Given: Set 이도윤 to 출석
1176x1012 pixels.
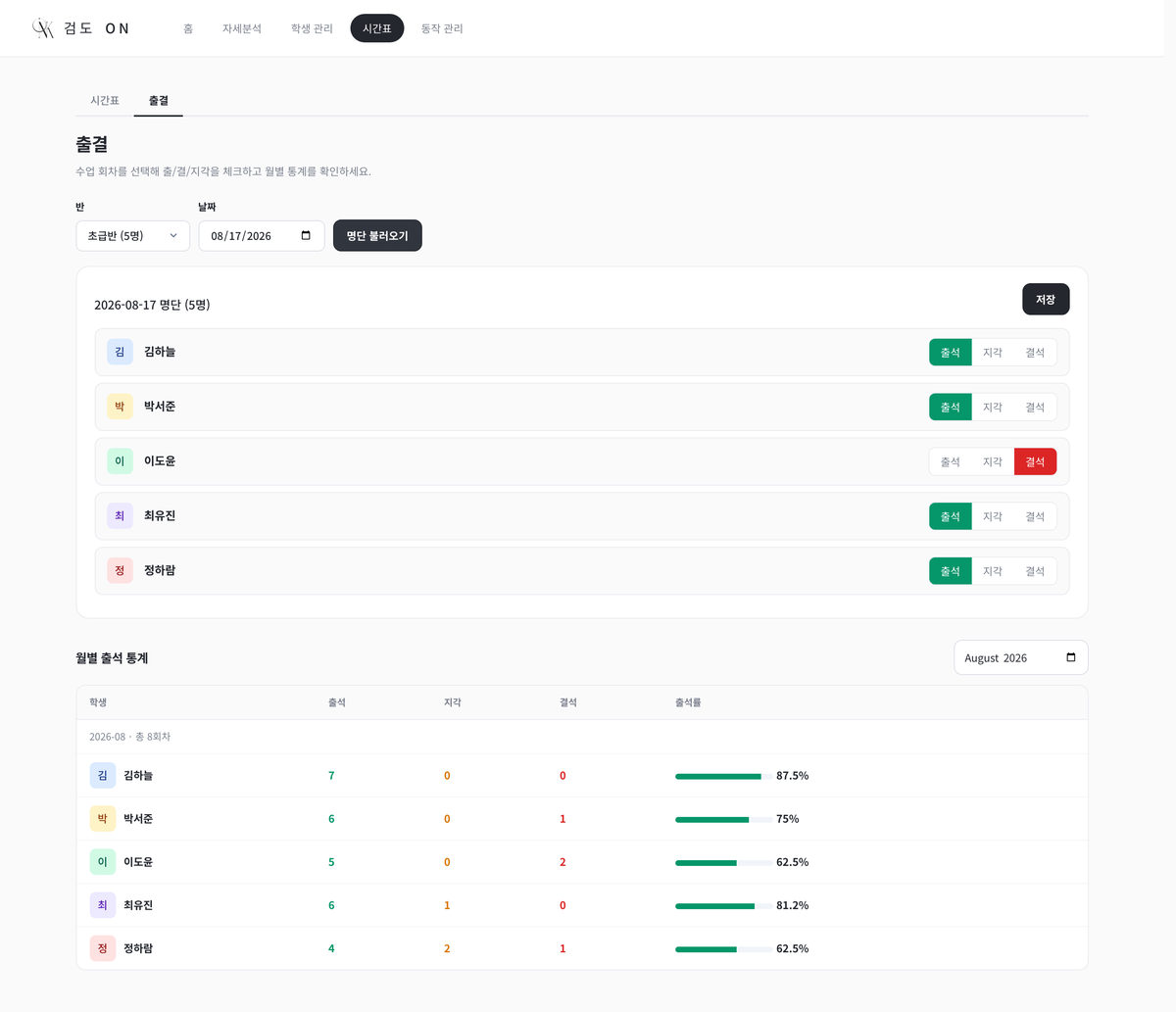Looking at the screenshot, I should pyautogui.click(x=951, y=461).
